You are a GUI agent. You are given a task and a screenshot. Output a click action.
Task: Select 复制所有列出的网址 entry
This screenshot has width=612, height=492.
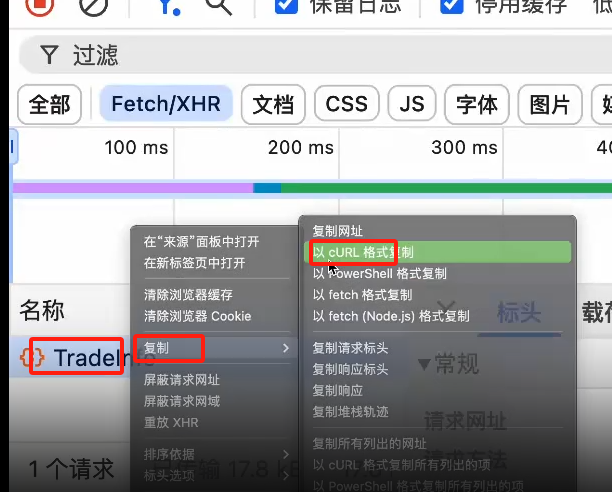point(369,443)
